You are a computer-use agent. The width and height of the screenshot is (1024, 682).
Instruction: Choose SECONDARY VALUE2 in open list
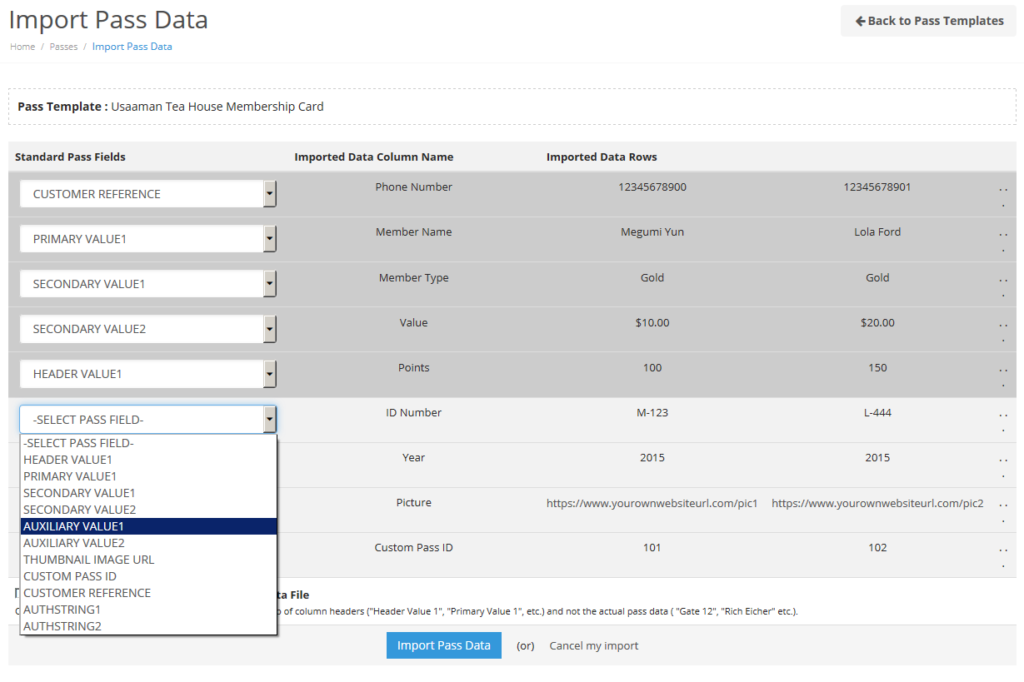[x=149, y=510]
